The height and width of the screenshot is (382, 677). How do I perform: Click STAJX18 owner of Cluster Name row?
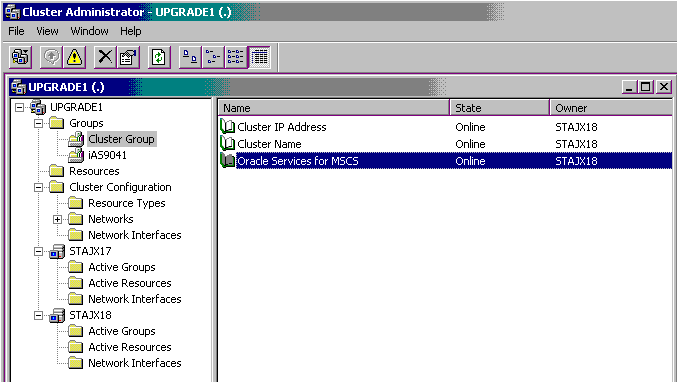576,144
